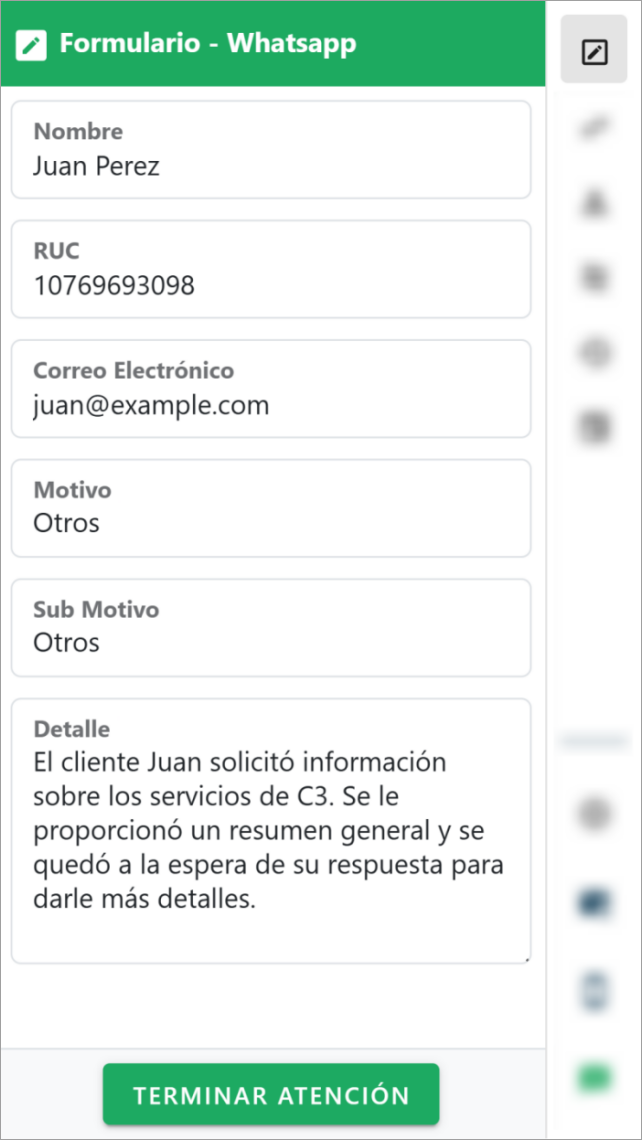This screenshot has height=1140, width=642.
Task: Click the outlined phone icon in the sidebar
Action: tap(595, 989)
